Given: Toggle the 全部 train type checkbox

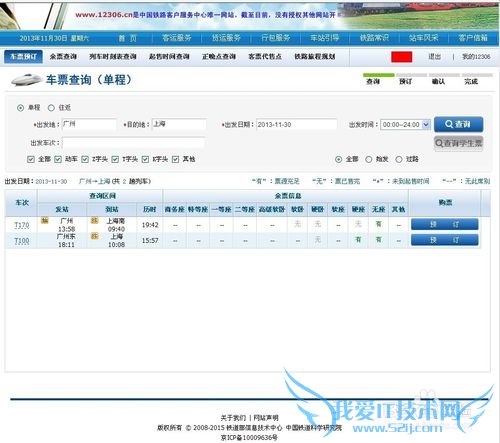Looking at the screenshot, I should (31, 159).
